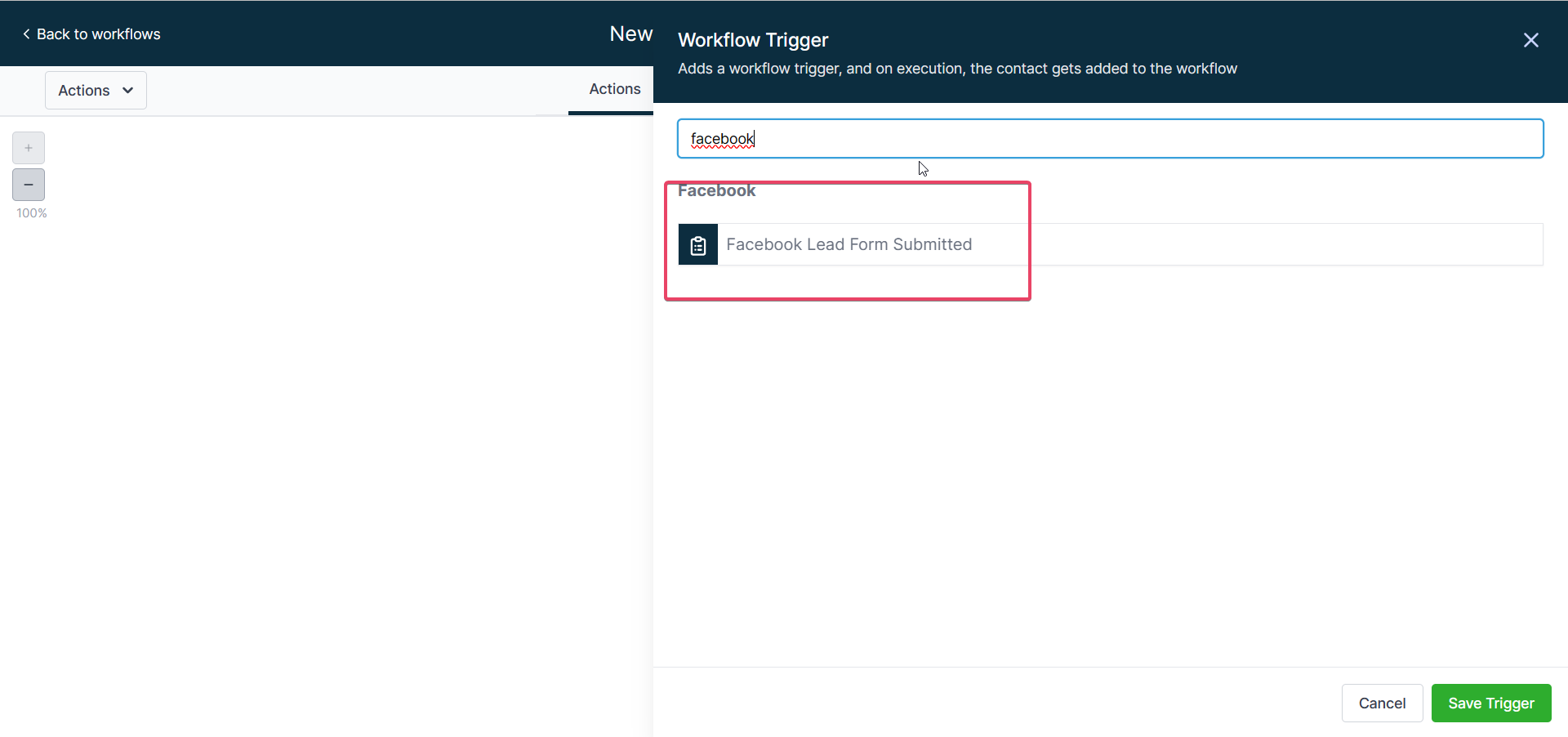
Task: Open the Actions dropdown menu
Action: 96,90
